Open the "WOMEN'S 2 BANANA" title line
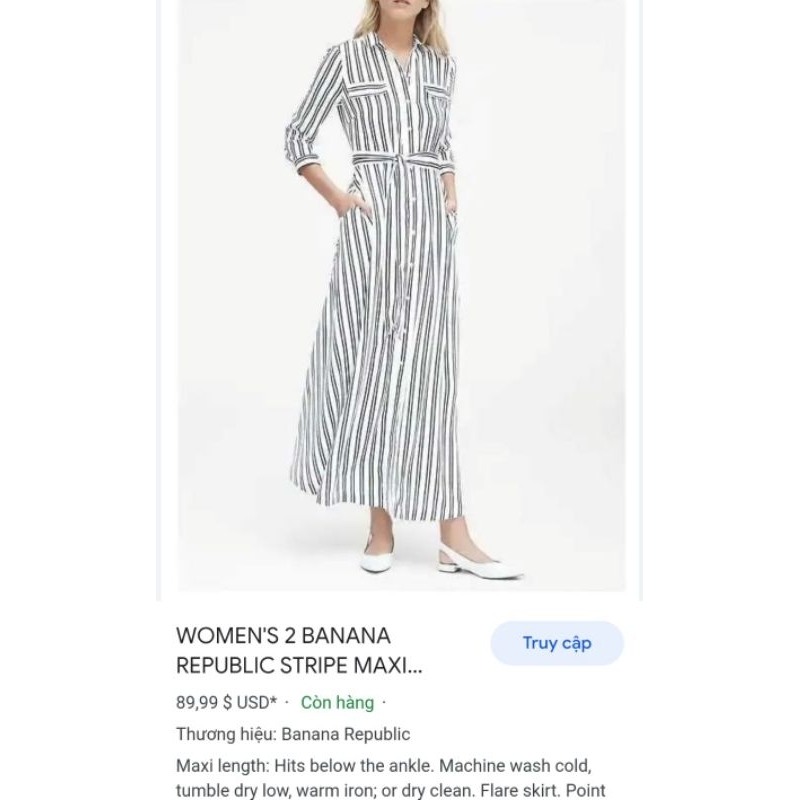 (283, 636)
